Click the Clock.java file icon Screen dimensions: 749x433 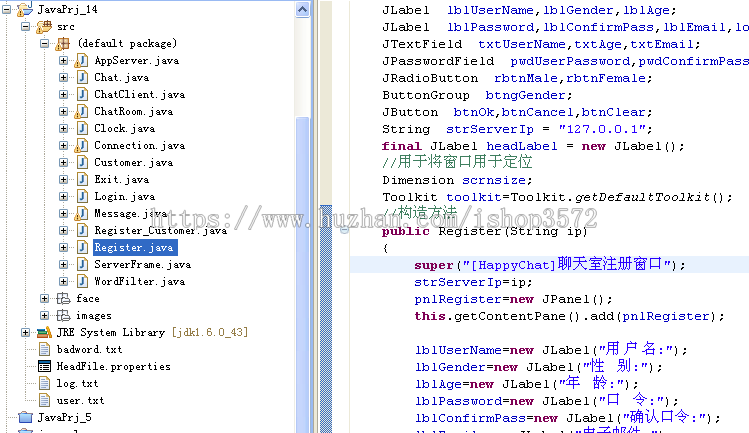coord(82,128)
